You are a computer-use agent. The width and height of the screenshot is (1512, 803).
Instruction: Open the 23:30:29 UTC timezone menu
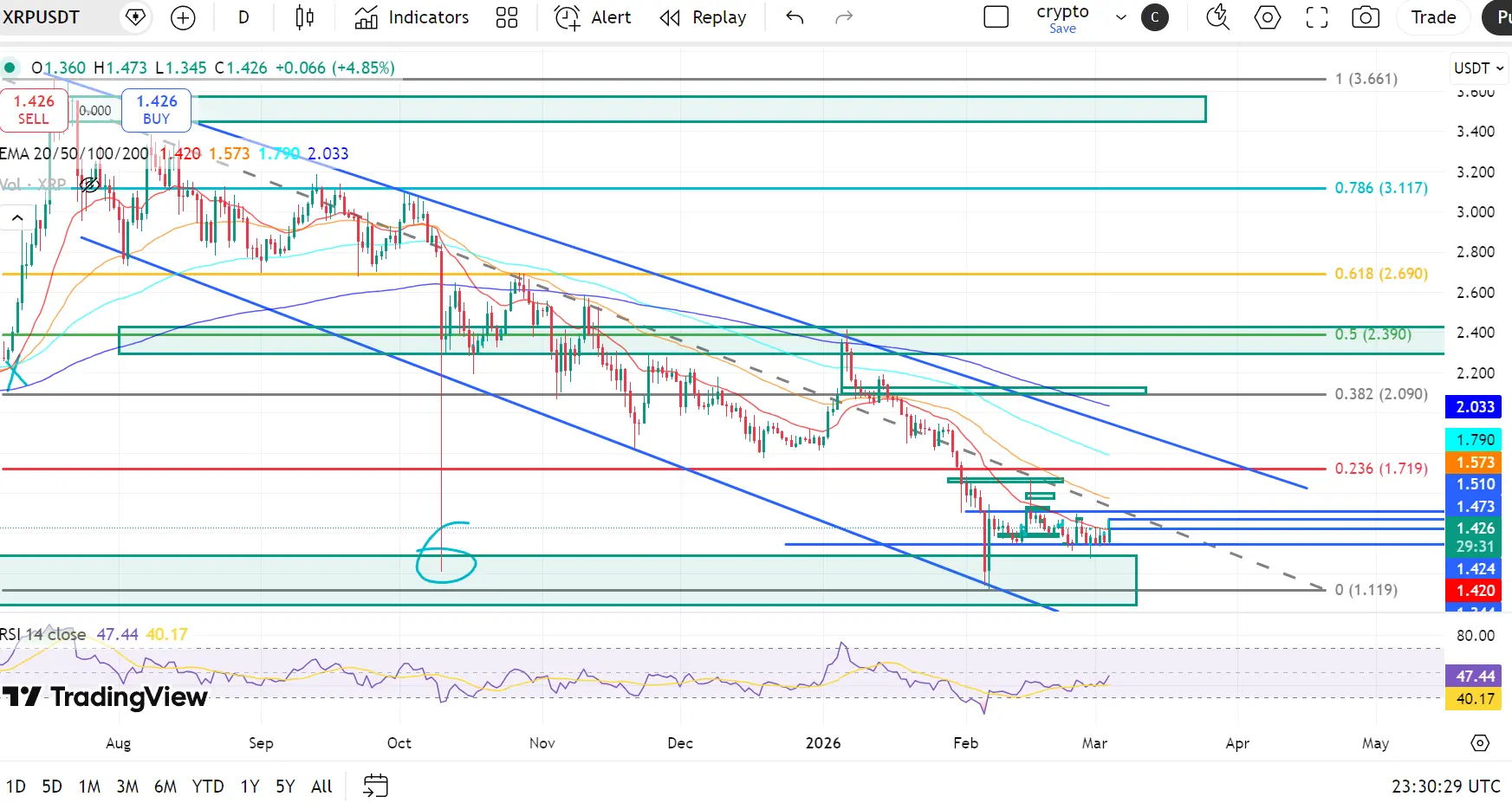pyautogui.click(x=1445, y=786)
